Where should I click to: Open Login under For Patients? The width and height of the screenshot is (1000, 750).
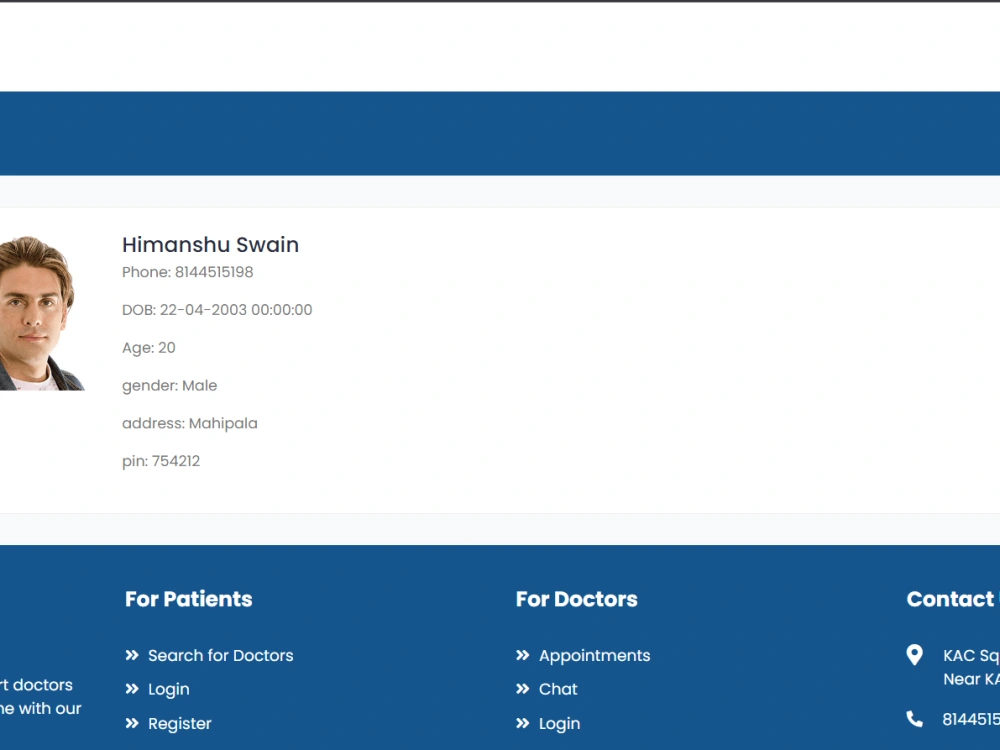[168, 689]
